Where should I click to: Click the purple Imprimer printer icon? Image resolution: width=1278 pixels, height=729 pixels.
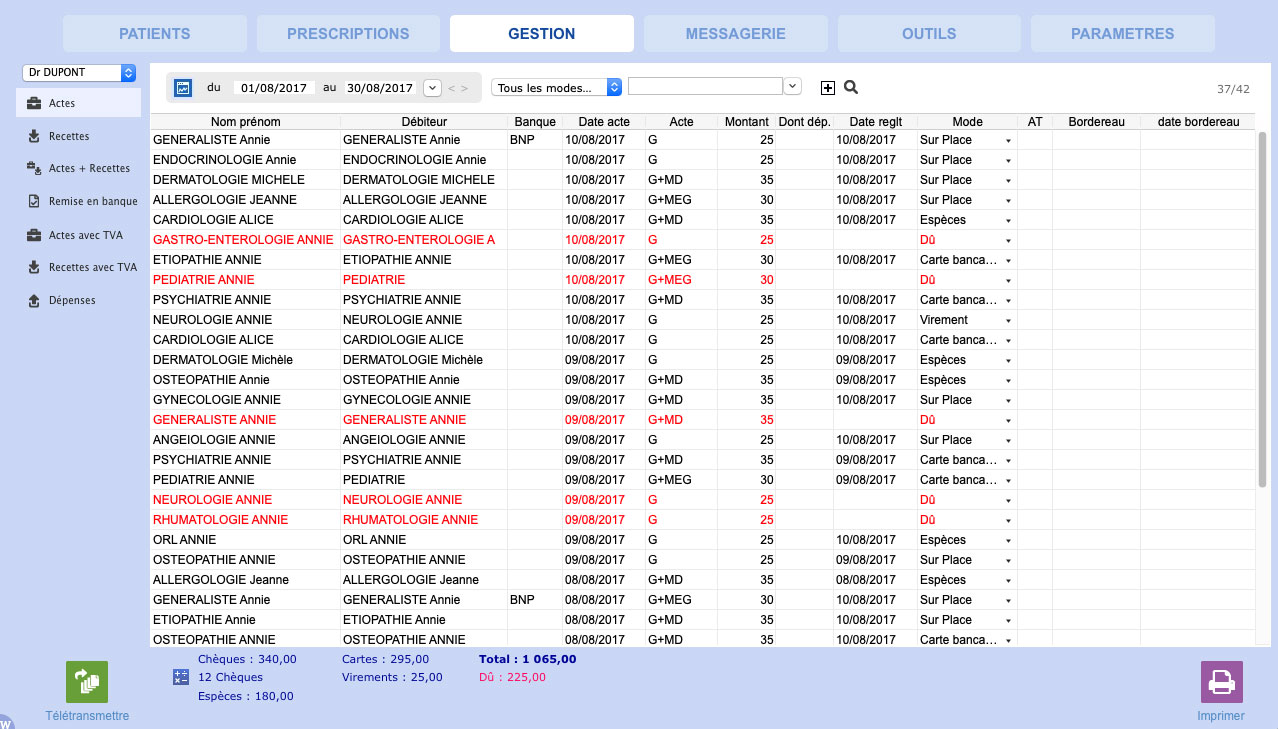click(x=1221, y=682)
